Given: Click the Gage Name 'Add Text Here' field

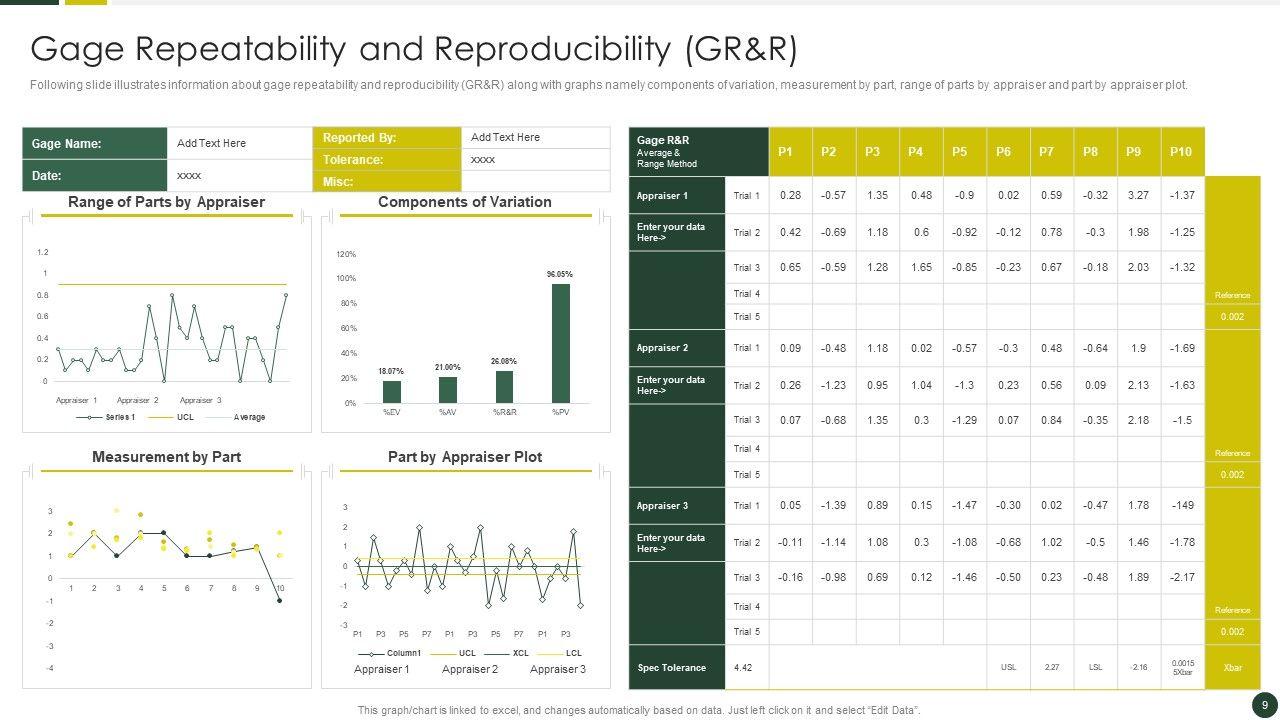Looking at the screenshot, I should click(x=238, y=143).
